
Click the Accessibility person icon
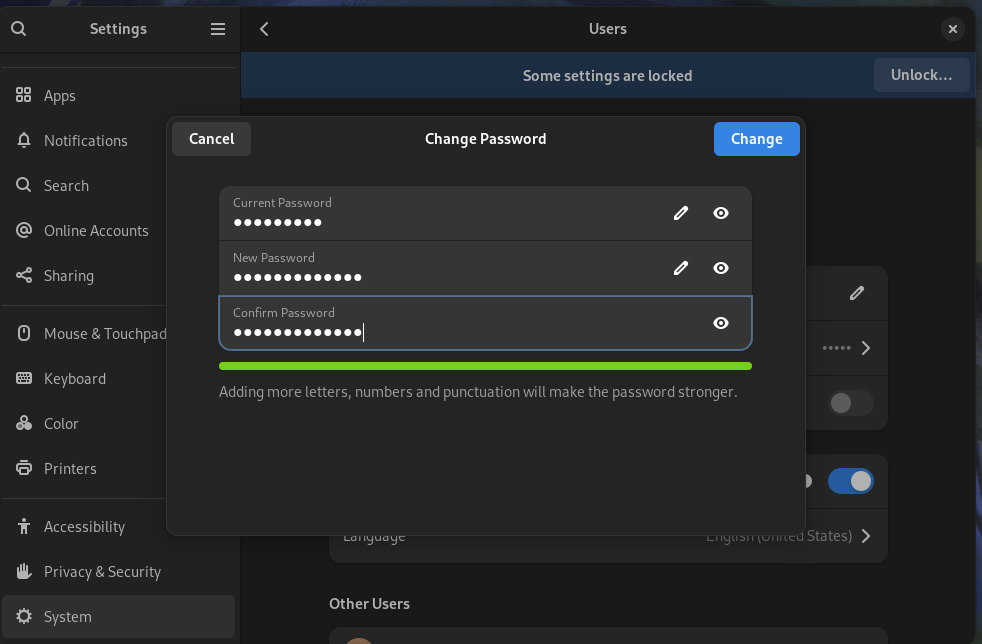24,526
